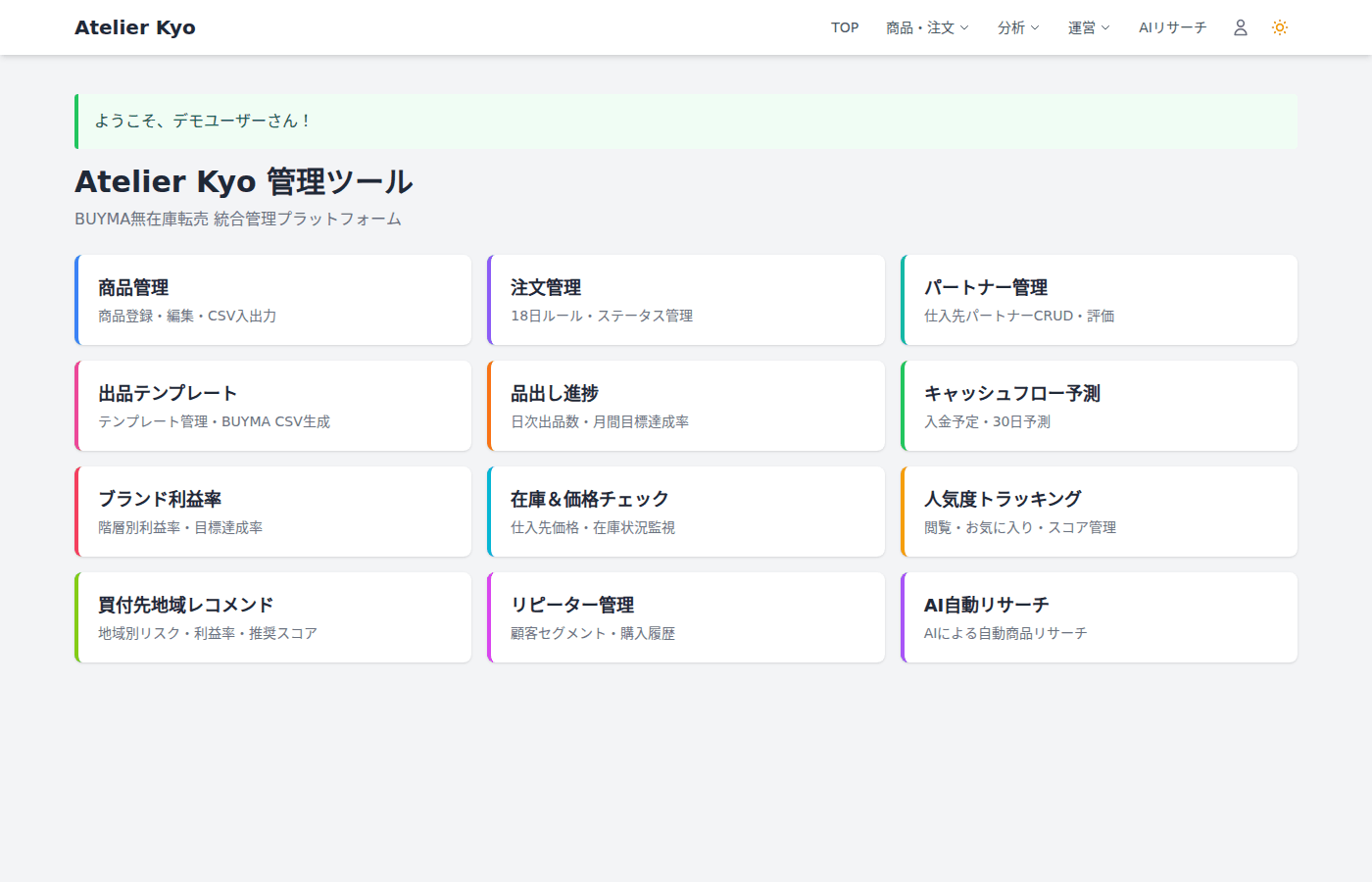
Task: Expand the 商品・注文 dropdown menu
Action: pos(927,27)
